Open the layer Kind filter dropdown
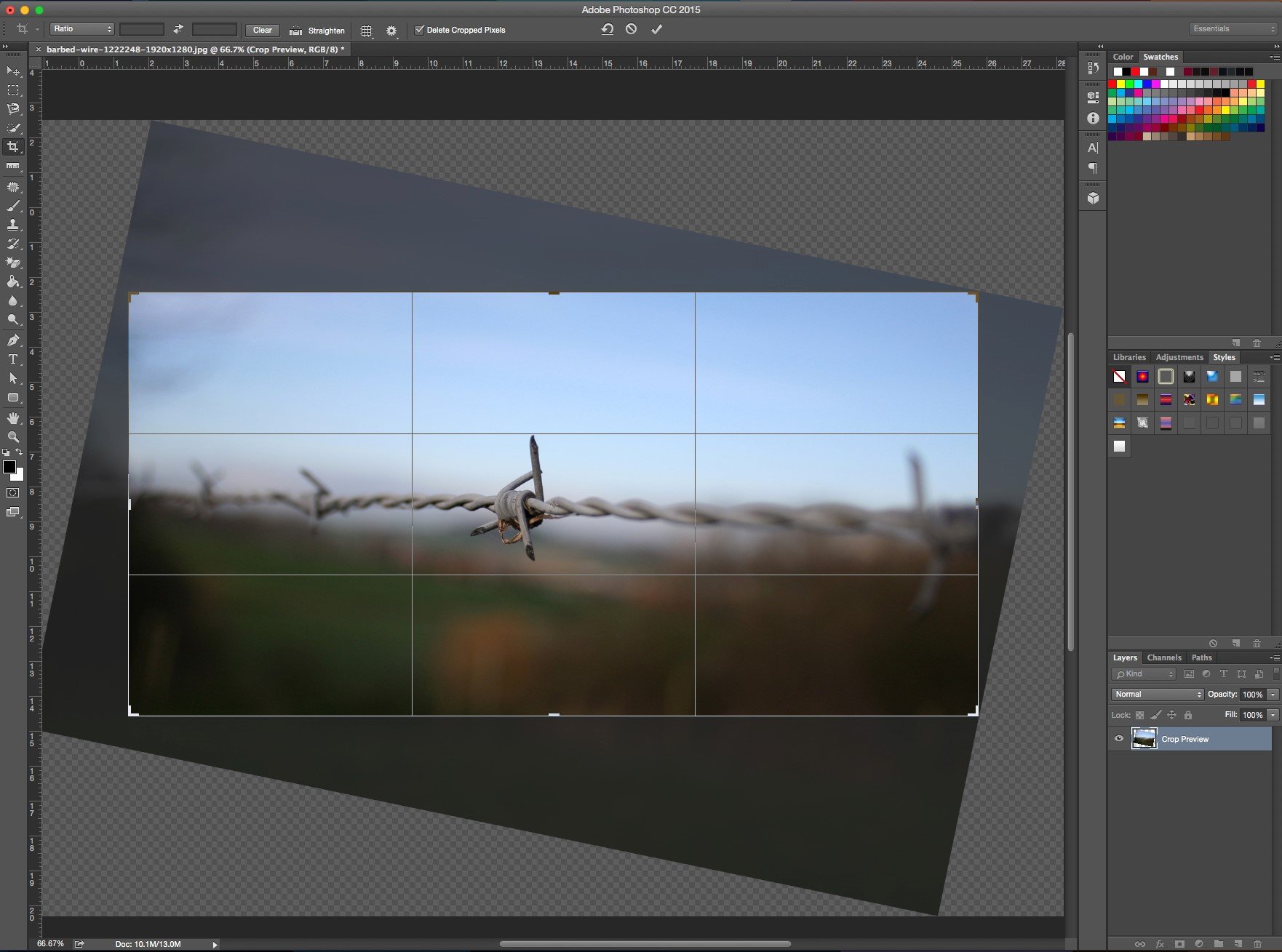Image resolution: width=1282 pixels, height=952 pixels. click(x=1144, y=674)
